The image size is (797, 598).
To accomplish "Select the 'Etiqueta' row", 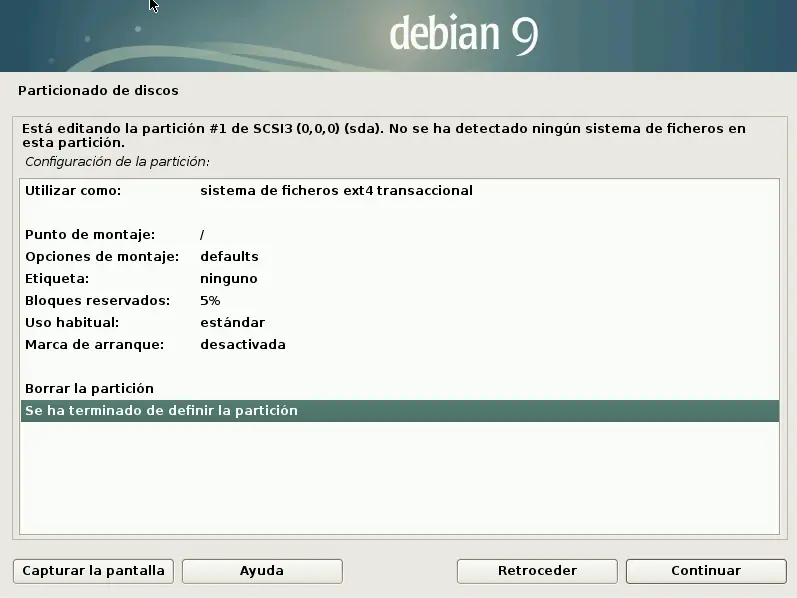I will point(400,279).
